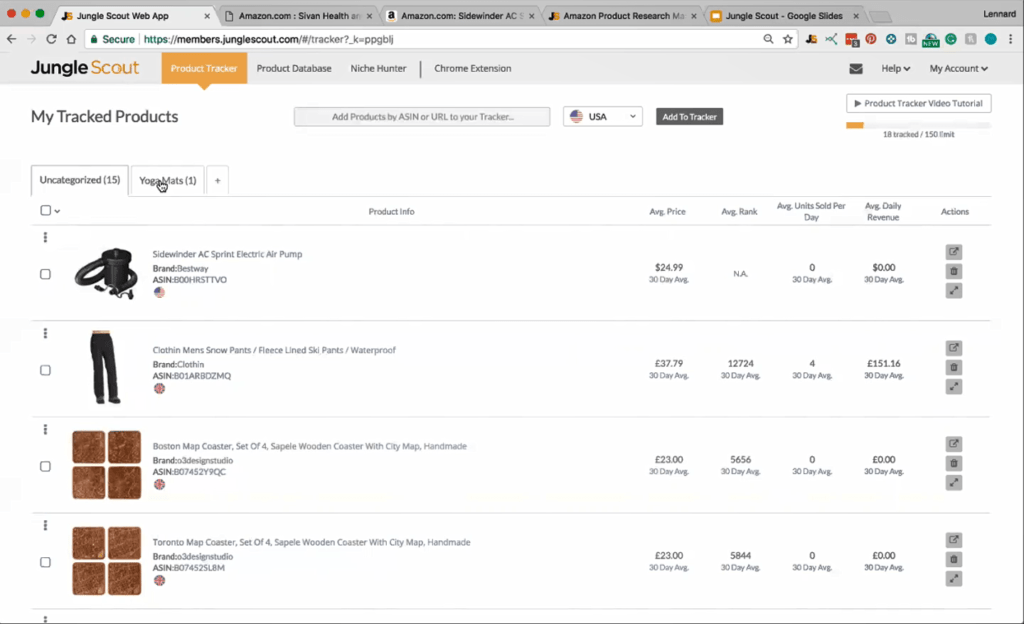The image size is (1024, 624).
Task: Click the green NEW badge extension icon
Action: [x=931, y=40]
